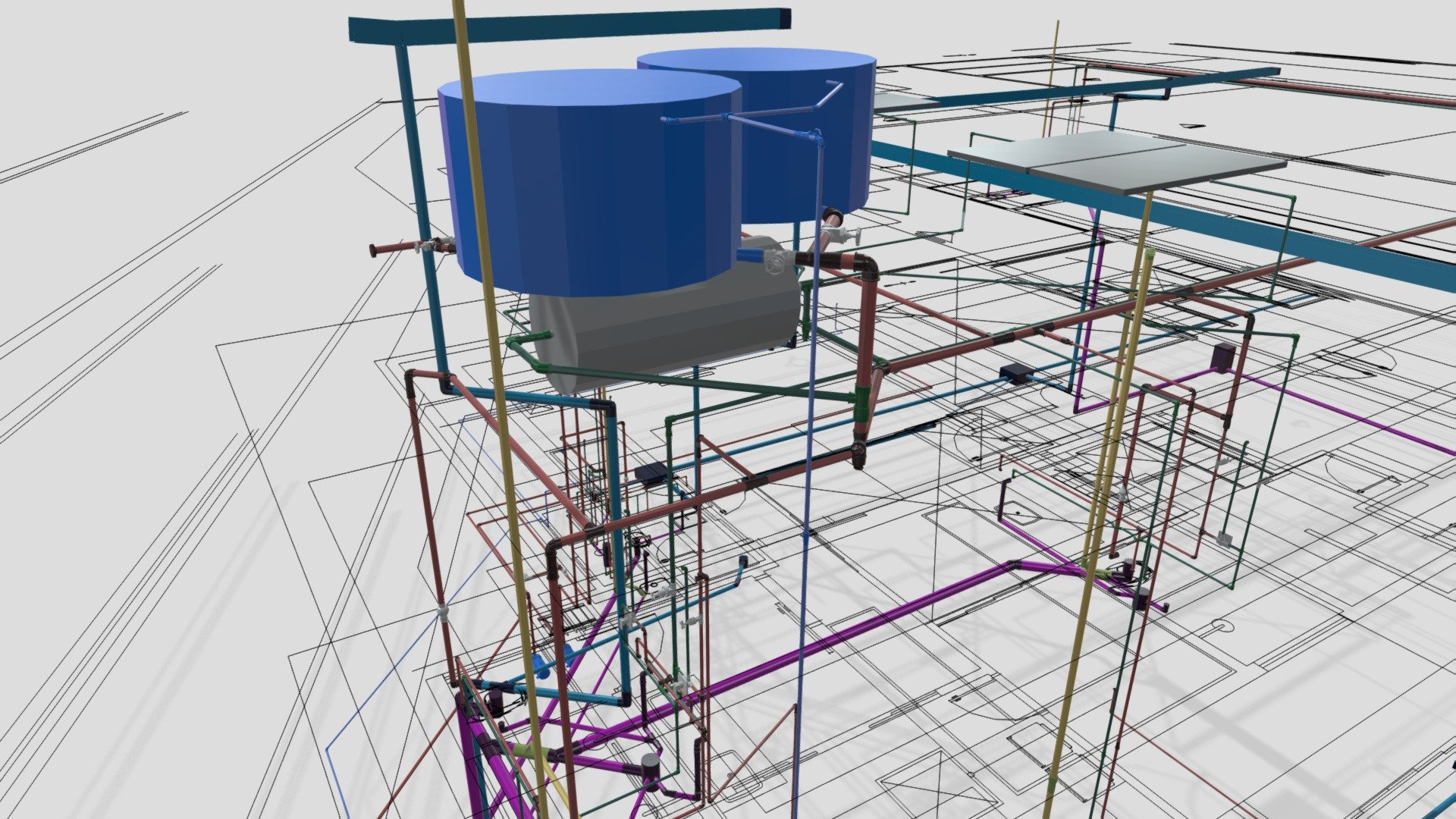Select the small black box below gray tank
Image resolution: width=1456 pixels, height=819 pixels.
651,475
